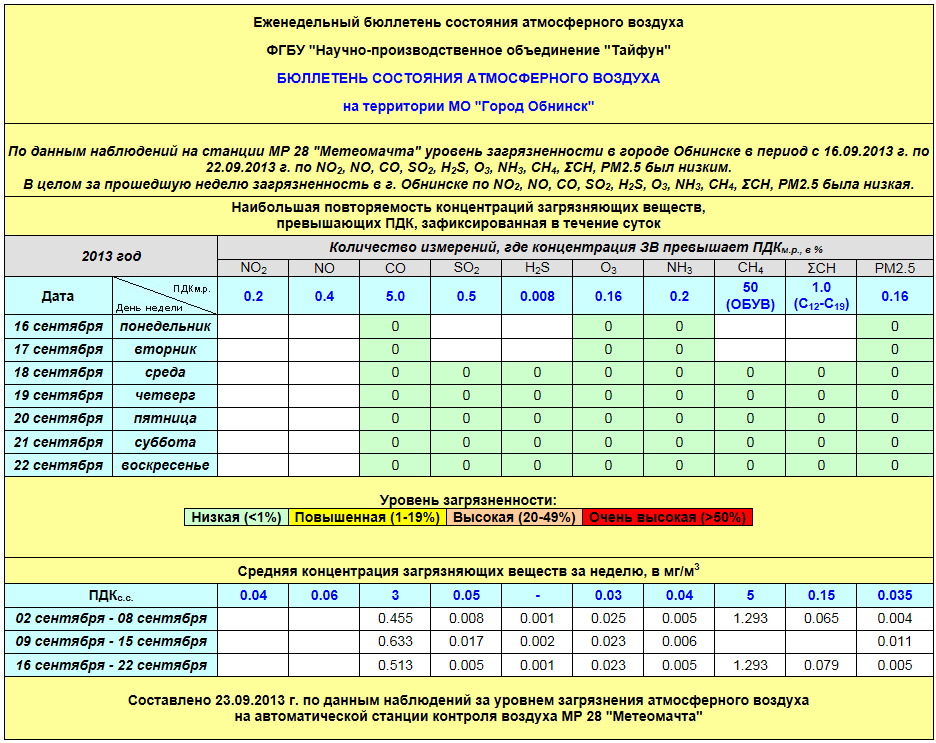Click the yellow "Повышенная (1-19%)" legend swatch
The width and height of the screenshot is (936, 743).
[x=366, y=517]
